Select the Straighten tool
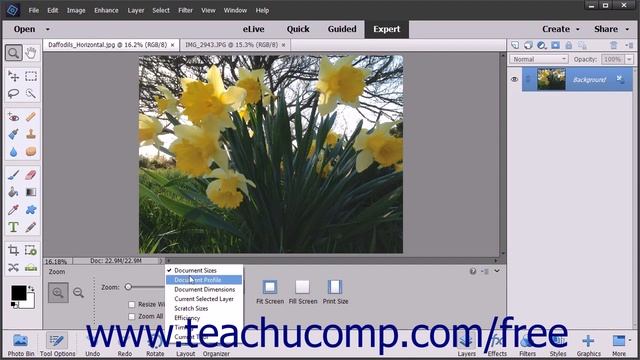 [x=31, y=268]
